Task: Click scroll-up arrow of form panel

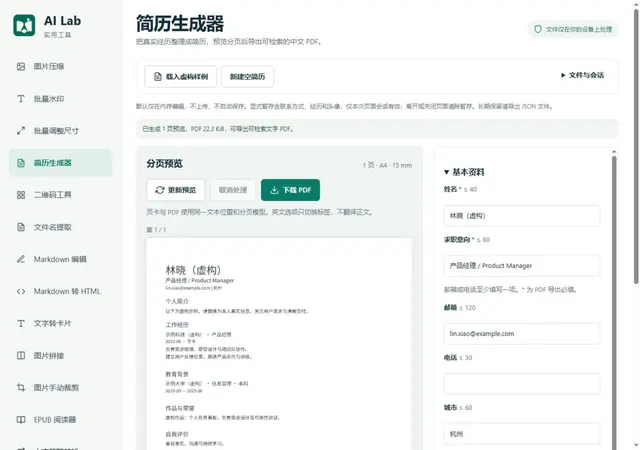Action: (614, 151)
